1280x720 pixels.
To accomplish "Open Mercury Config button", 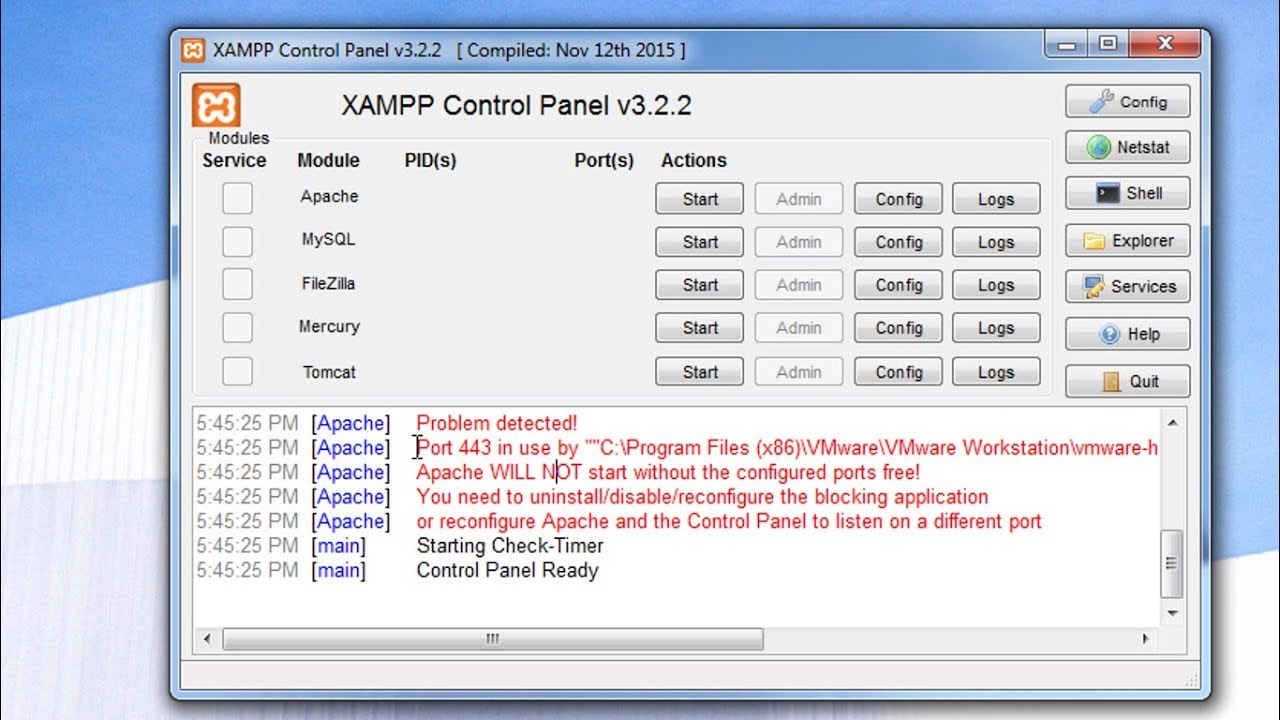I will 898,328.
